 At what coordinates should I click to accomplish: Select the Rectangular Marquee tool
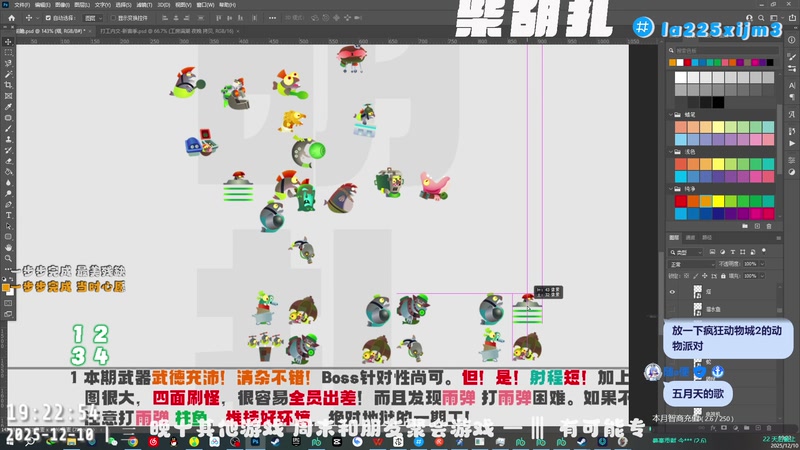[8, 53]
